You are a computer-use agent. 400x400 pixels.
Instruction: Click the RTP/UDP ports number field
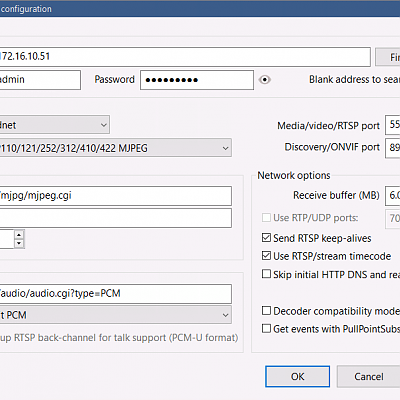pos(393,218)
